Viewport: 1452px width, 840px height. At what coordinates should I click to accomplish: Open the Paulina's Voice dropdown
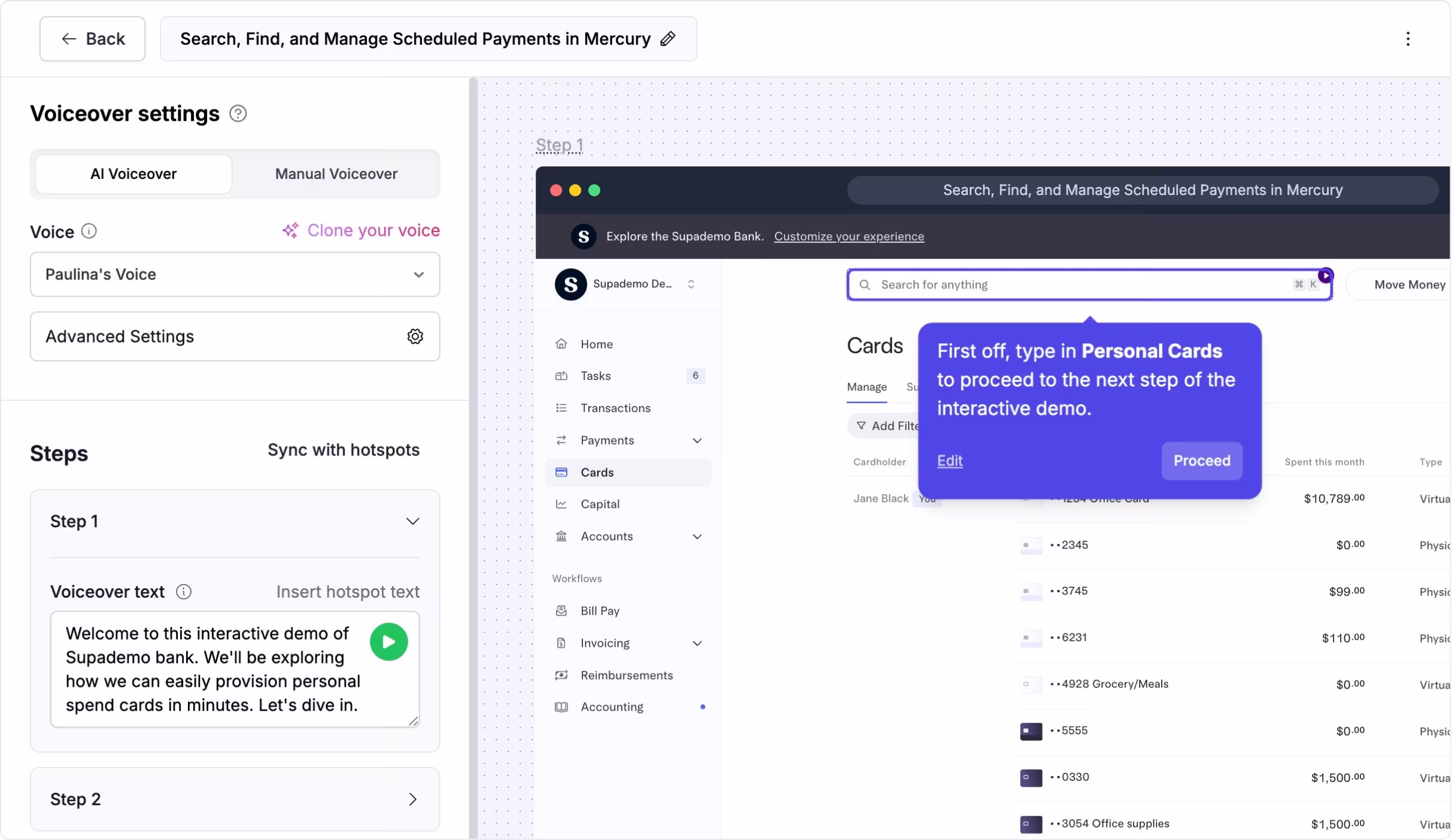(x=235, y=275)
